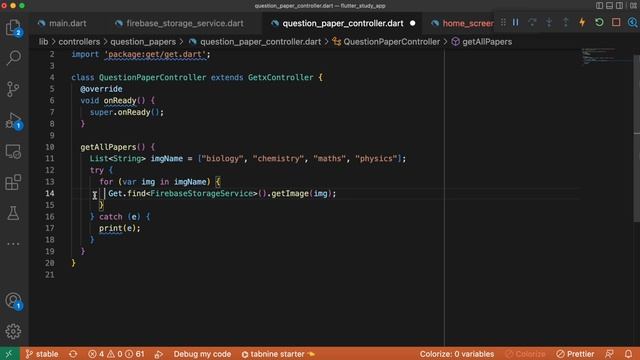Open the Source Control view
This screenshot has height=360, width=640.
coord(13,89)
